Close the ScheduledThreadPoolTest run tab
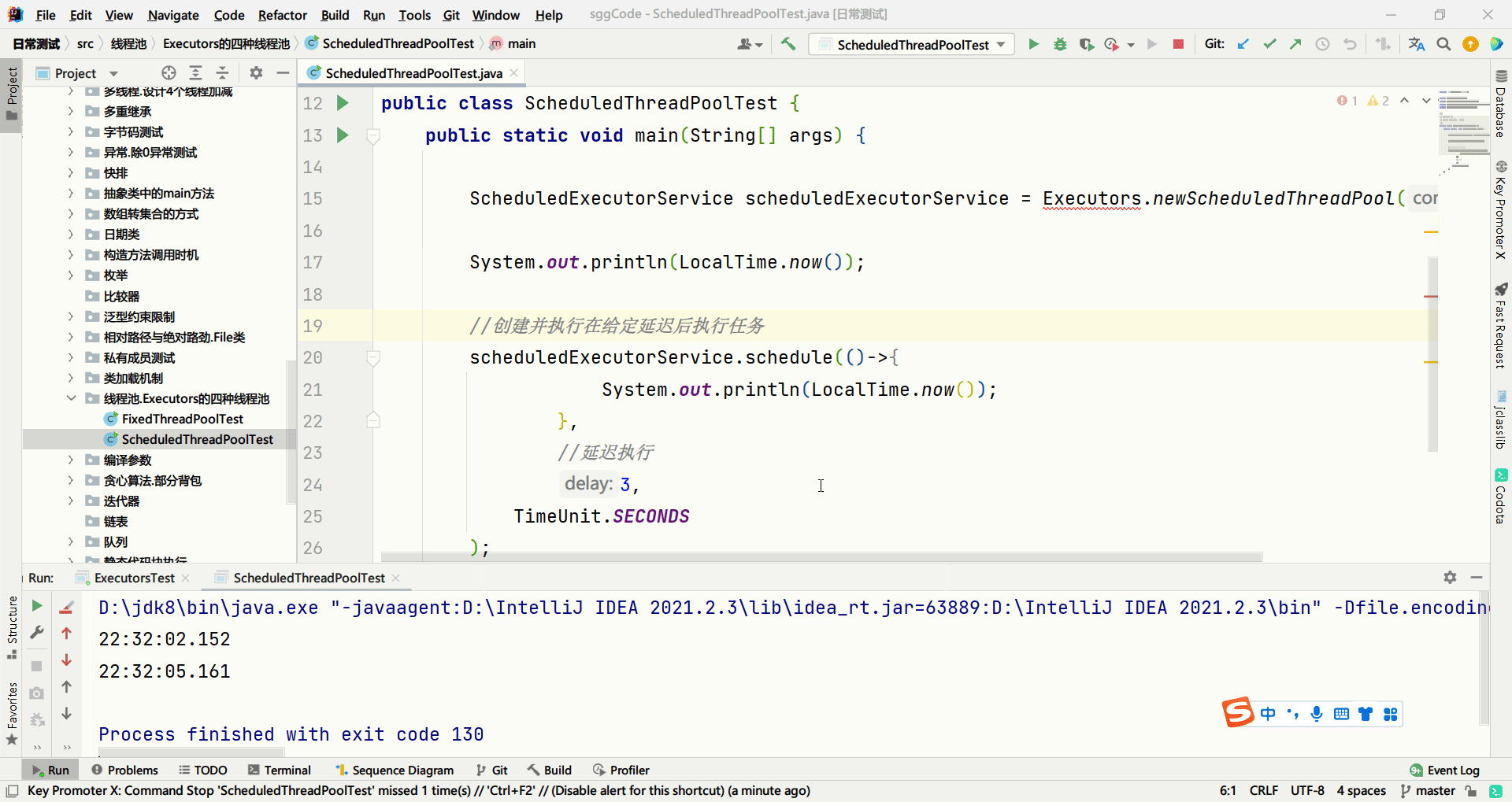 [396, 578]
